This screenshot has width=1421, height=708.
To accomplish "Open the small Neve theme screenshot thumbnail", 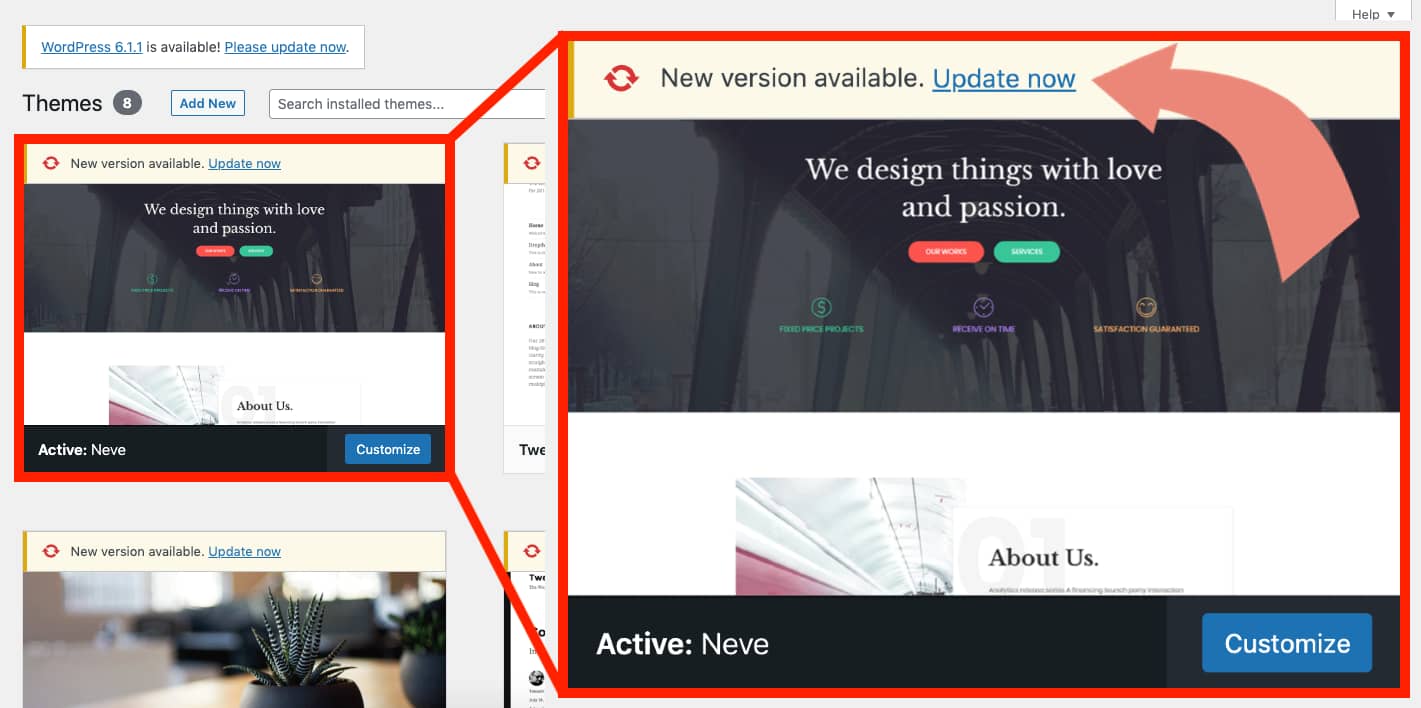I will tap(235, 304).
